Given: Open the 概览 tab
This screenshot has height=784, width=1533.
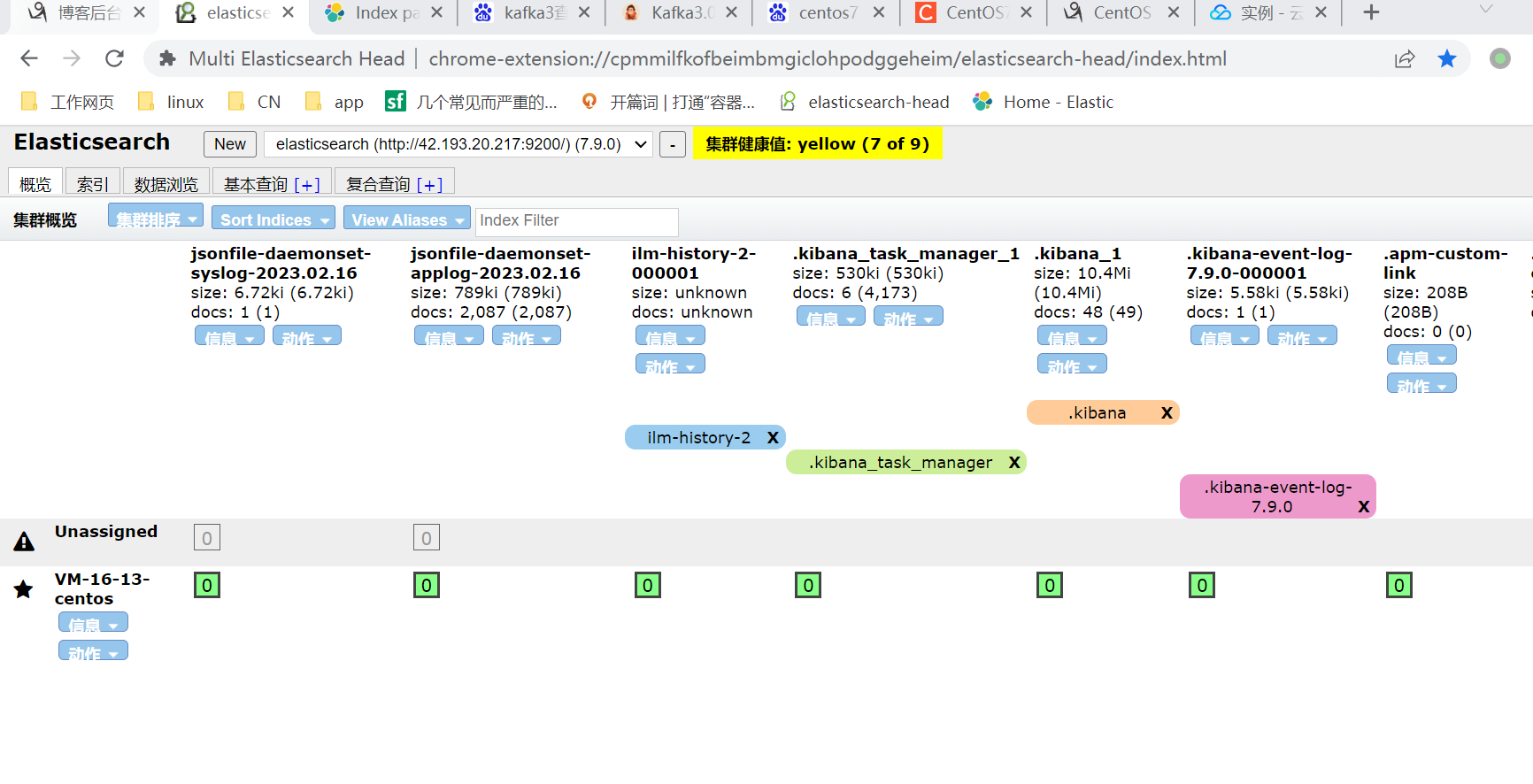Looking at the screenshot, I should 35,183.
